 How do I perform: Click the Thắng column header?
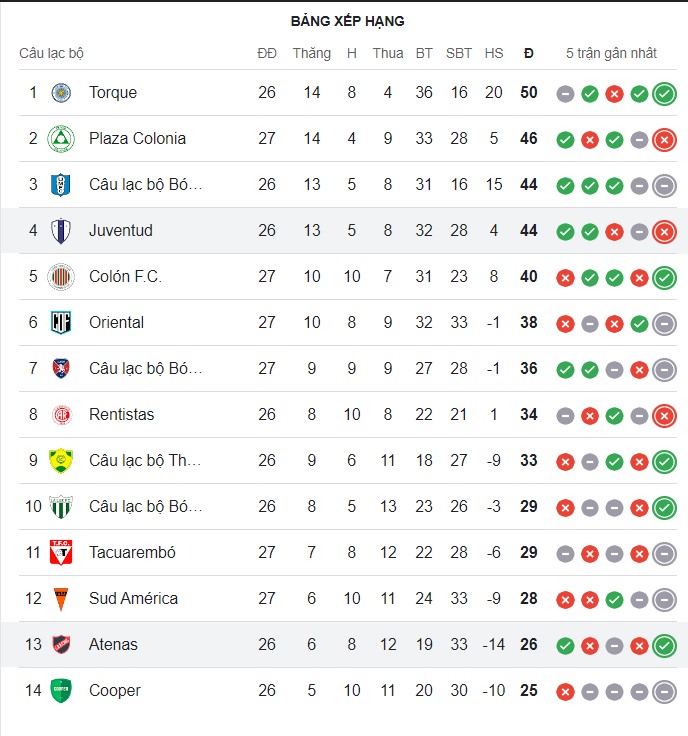coord(312,53)
